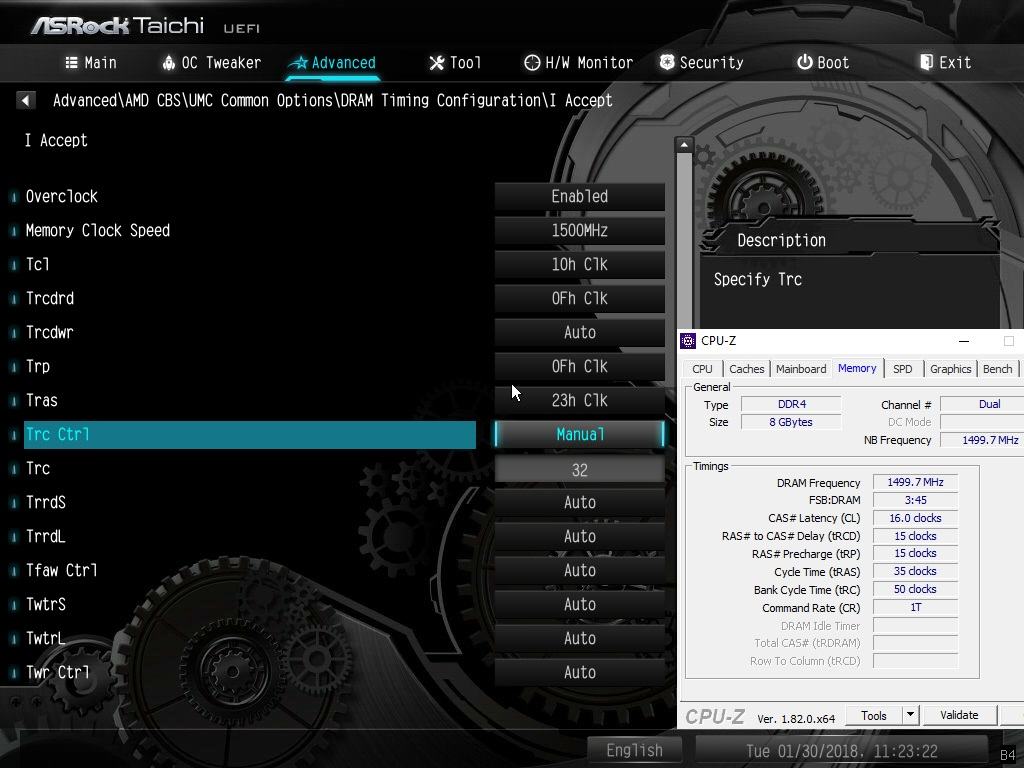This screenshot has height=768, width=1024.
Task: Click the Boot power icon
Action: (805, 63)
